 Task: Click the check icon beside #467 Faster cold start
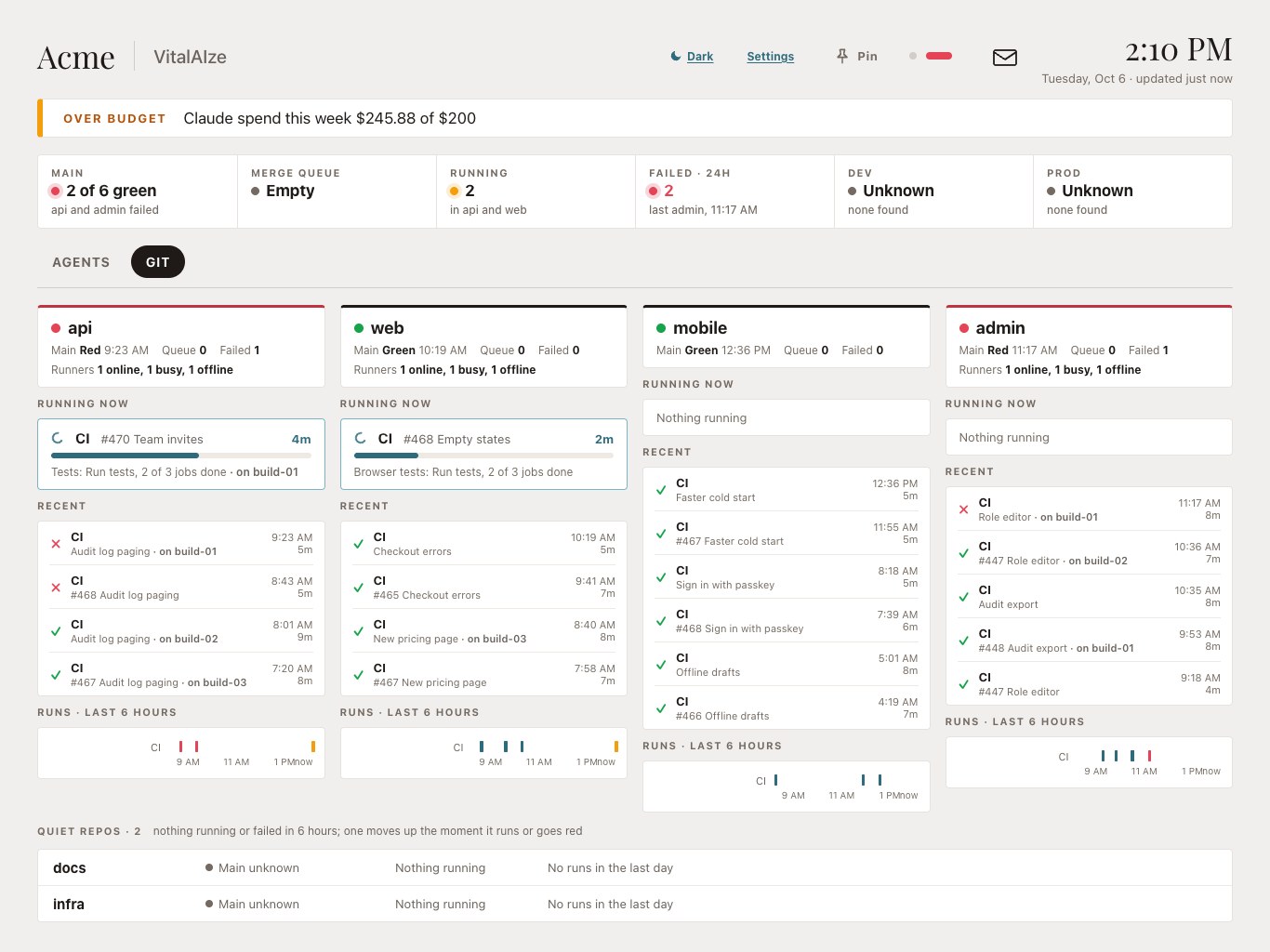(x=661, y=534)
